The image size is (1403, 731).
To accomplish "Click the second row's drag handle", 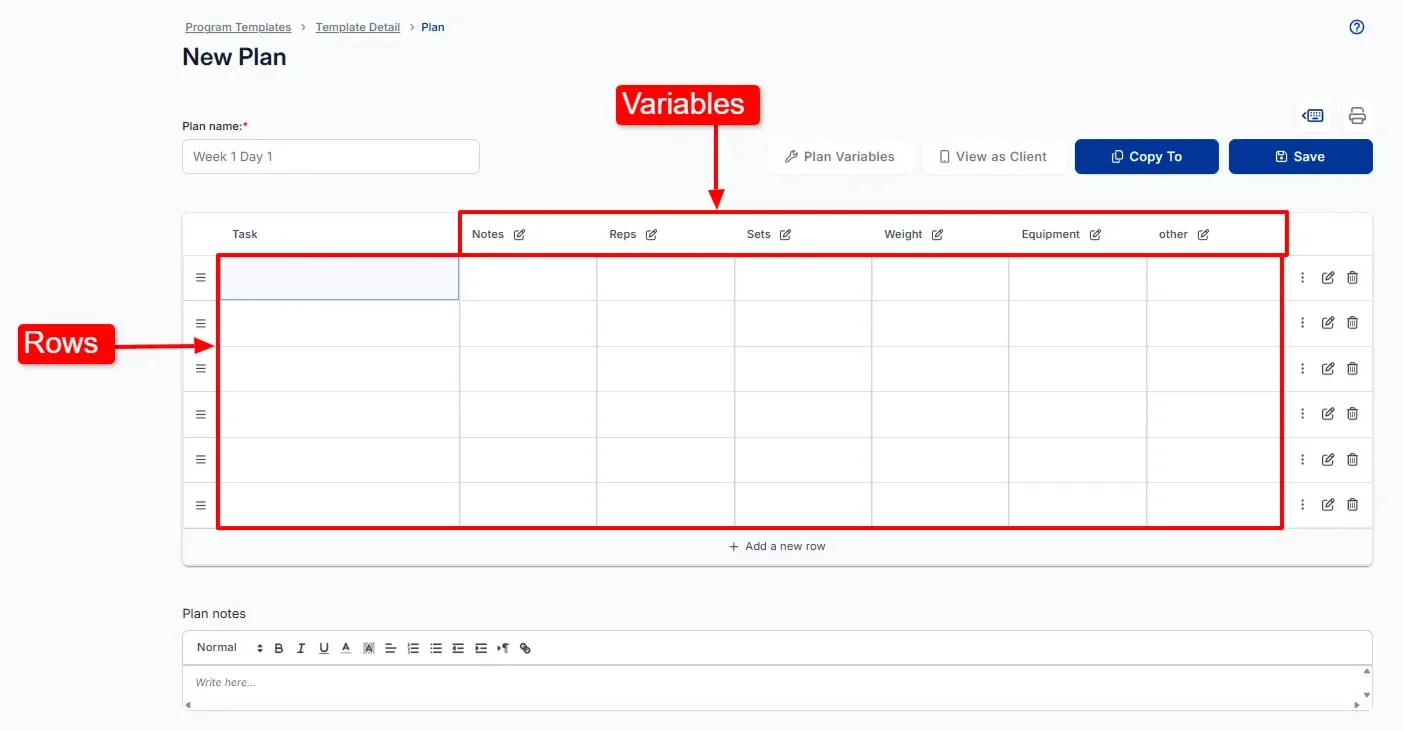I will pos(200,323).
